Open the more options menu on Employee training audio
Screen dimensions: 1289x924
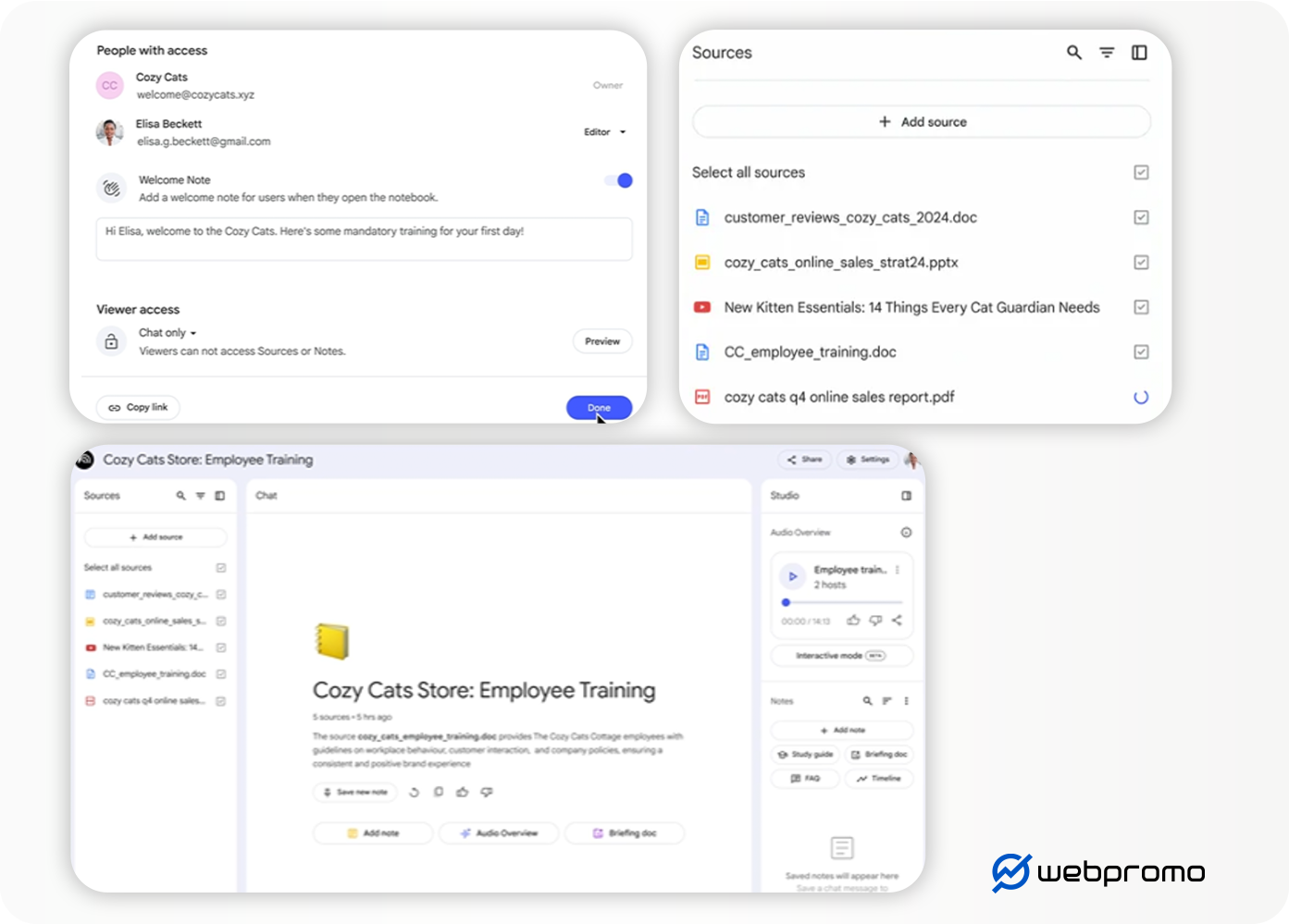coord(898,571)
